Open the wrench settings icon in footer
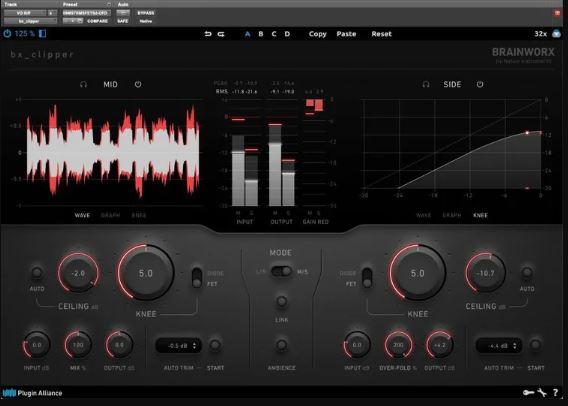568x406 pixels. point(542,393)
